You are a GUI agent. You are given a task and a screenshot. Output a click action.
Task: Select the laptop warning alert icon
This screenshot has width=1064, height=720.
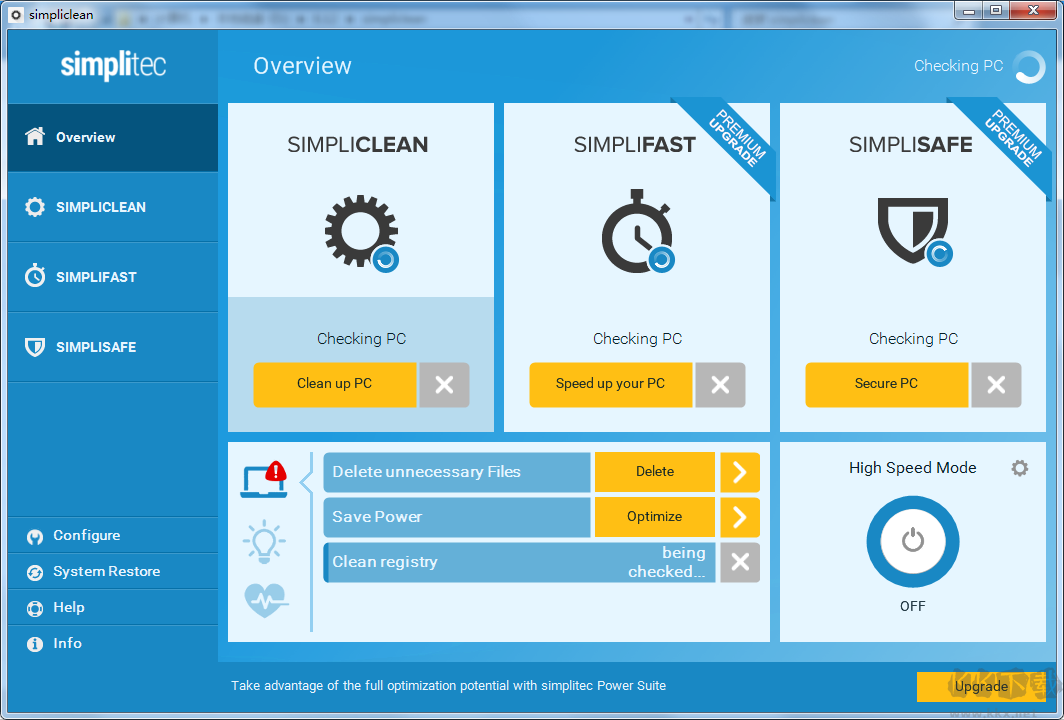(264, 480)
